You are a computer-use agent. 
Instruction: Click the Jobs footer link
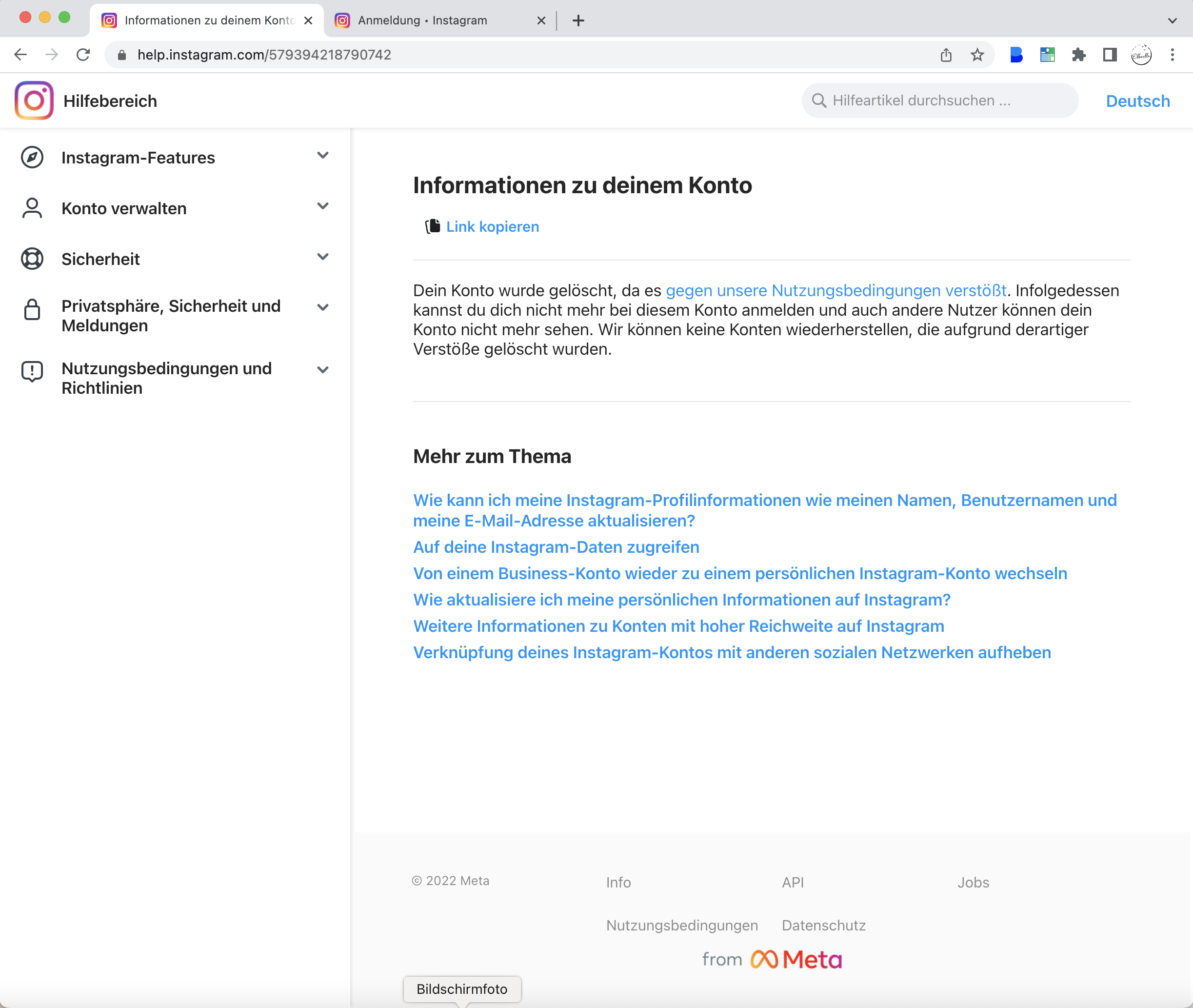(x=973, y=882)
